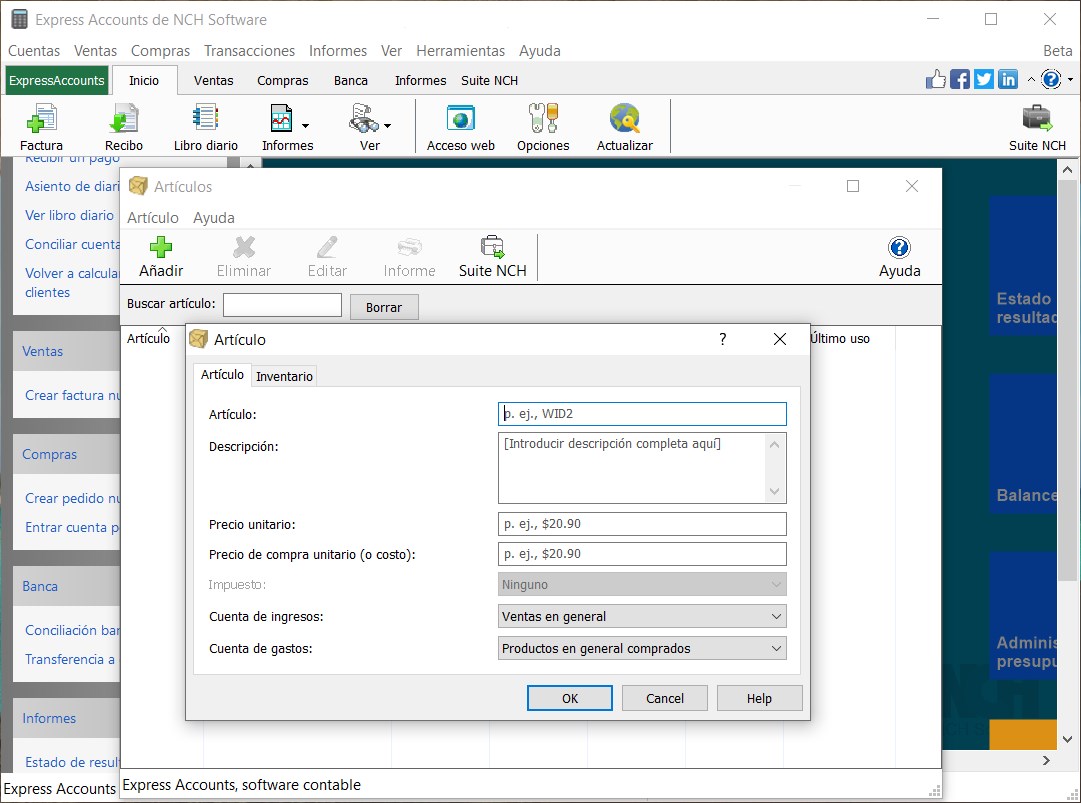Switch to the Banca ribbon tab

350,81
